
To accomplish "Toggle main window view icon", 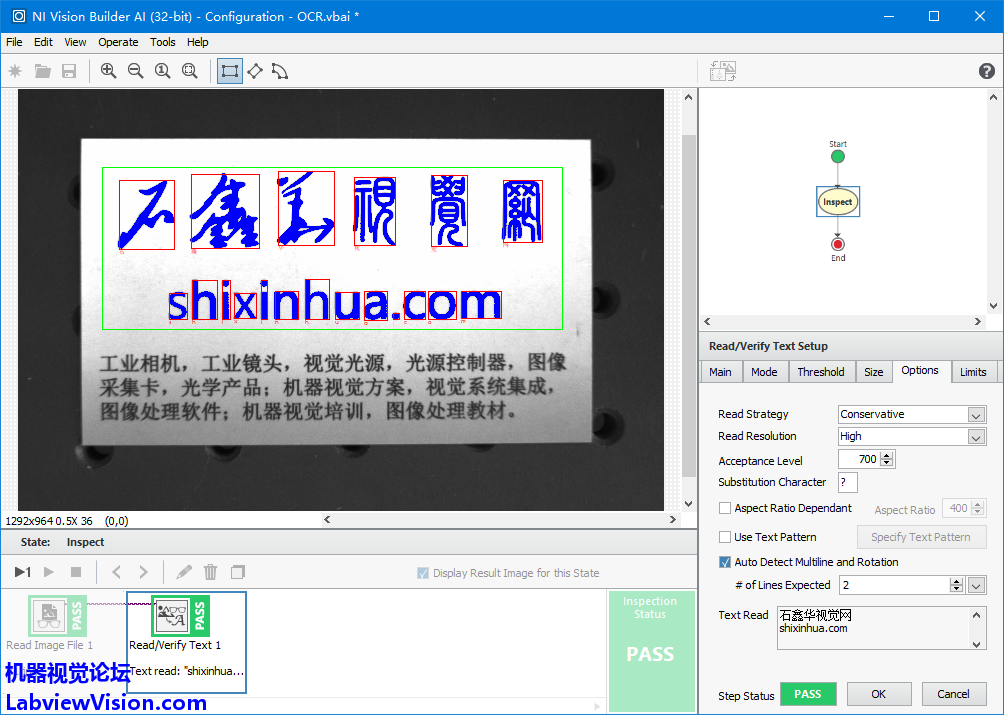I will point(723,71).
